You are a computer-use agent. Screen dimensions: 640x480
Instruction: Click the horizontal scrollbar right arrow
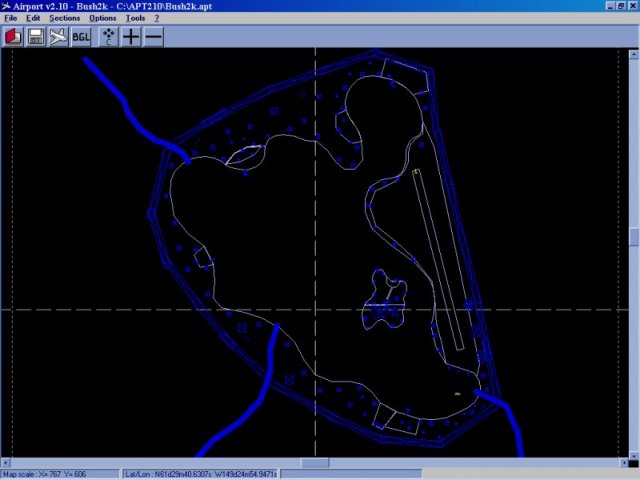[624, 463]
